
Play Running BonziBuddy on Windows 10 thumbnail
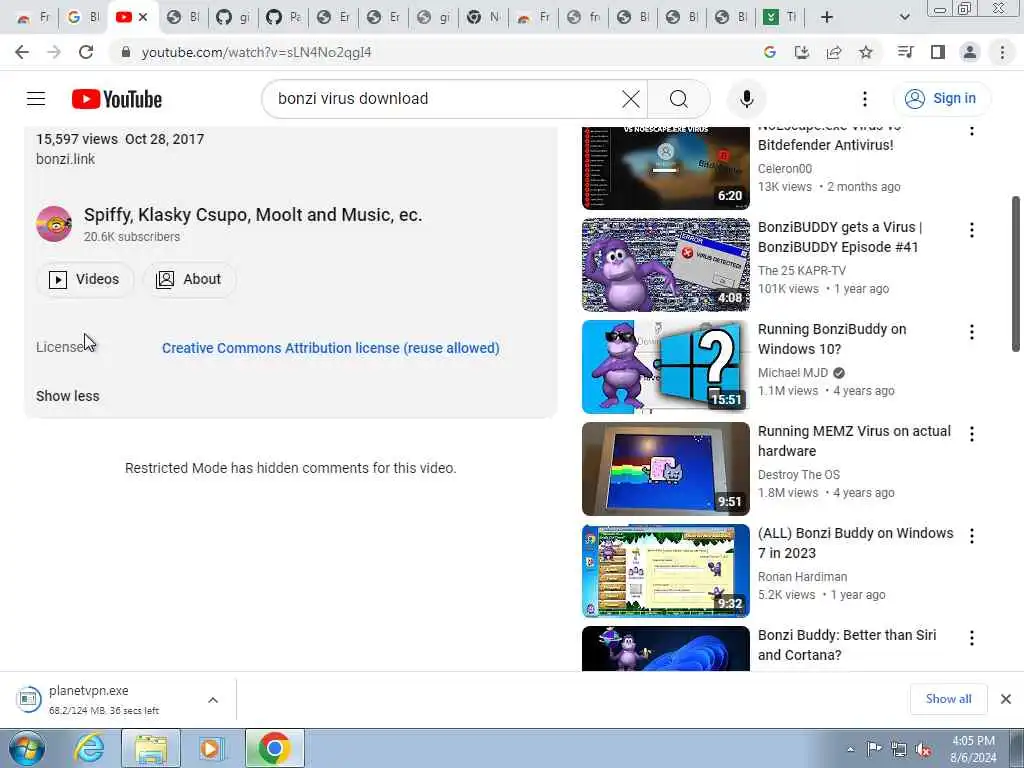665,366
